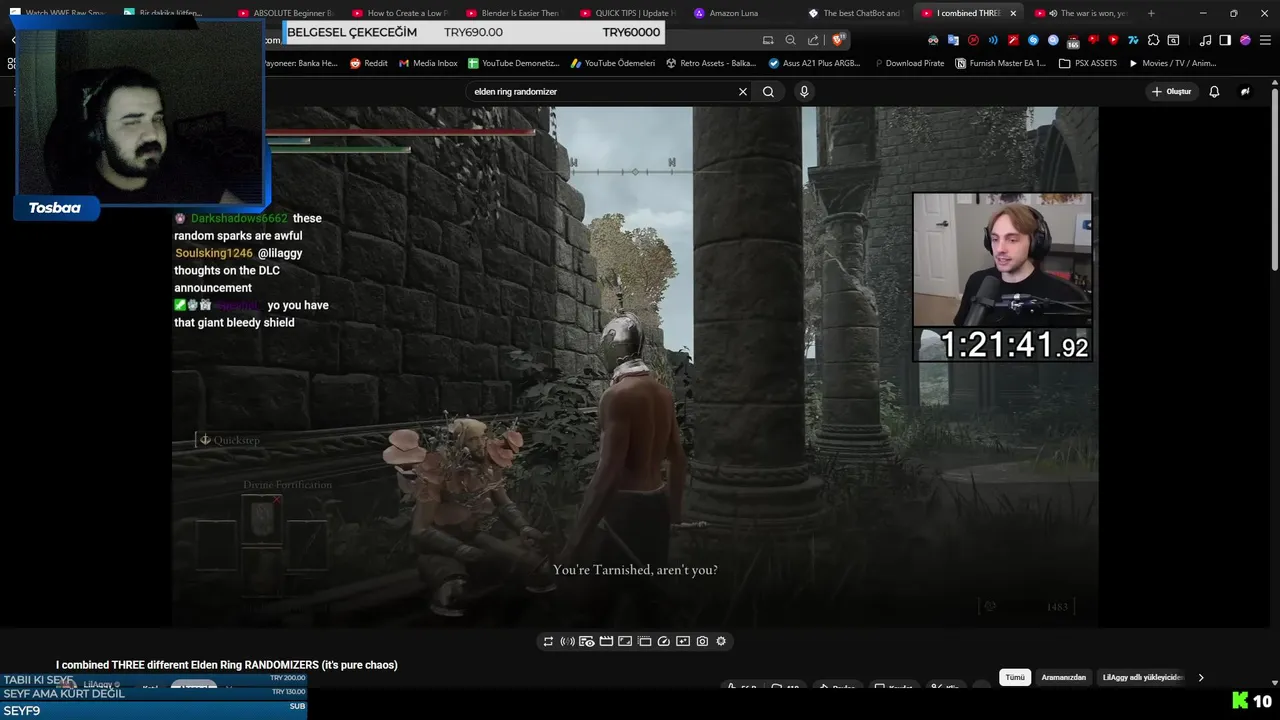Image resolution: width=1280 pixels, height=720 pixels.
Task: Click the pop-out player icon below the video
Action: pyautogui.click(x=644, y=641)
